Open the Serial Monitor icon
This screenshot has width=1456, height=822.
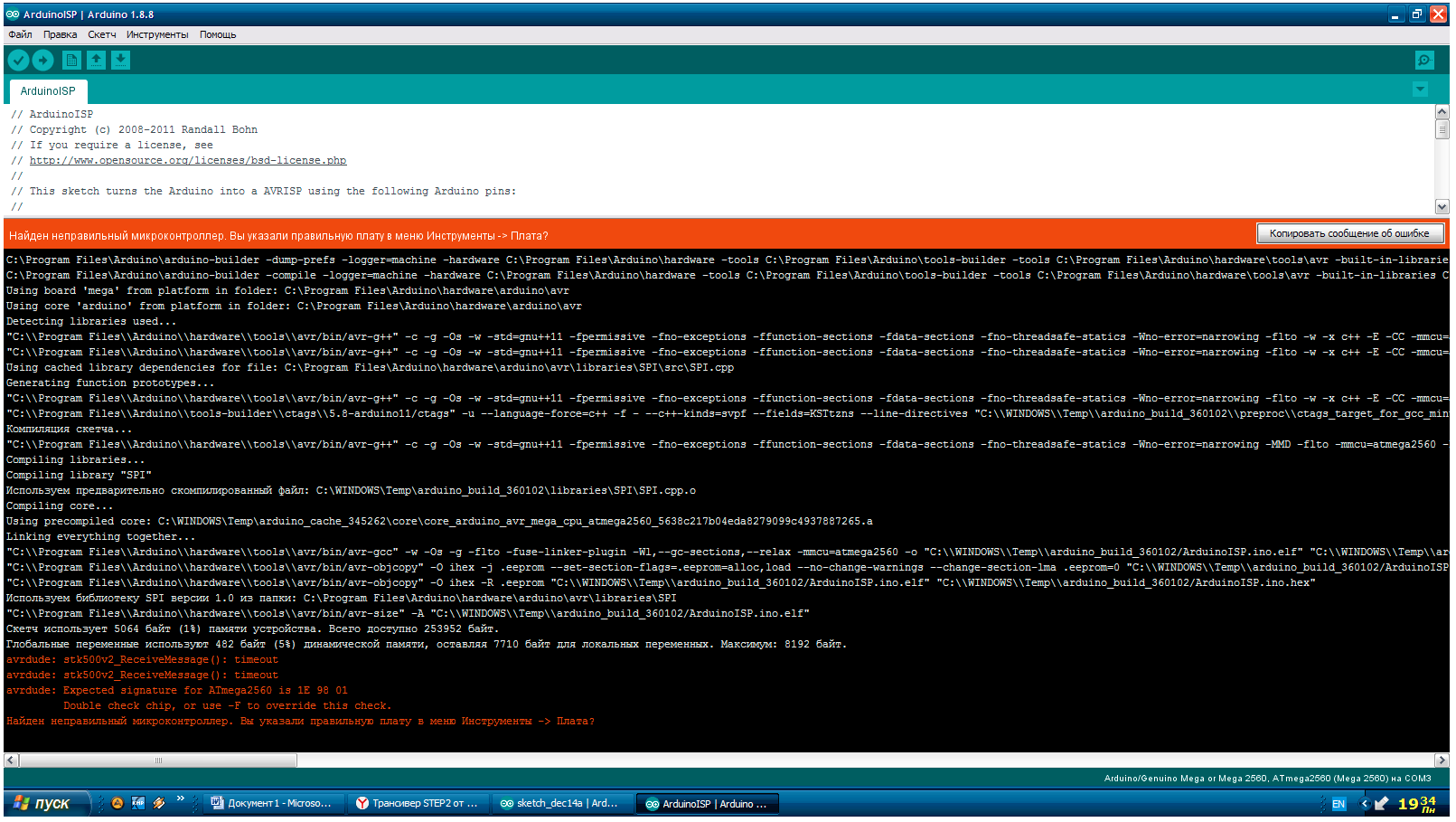click(1424, 60)
